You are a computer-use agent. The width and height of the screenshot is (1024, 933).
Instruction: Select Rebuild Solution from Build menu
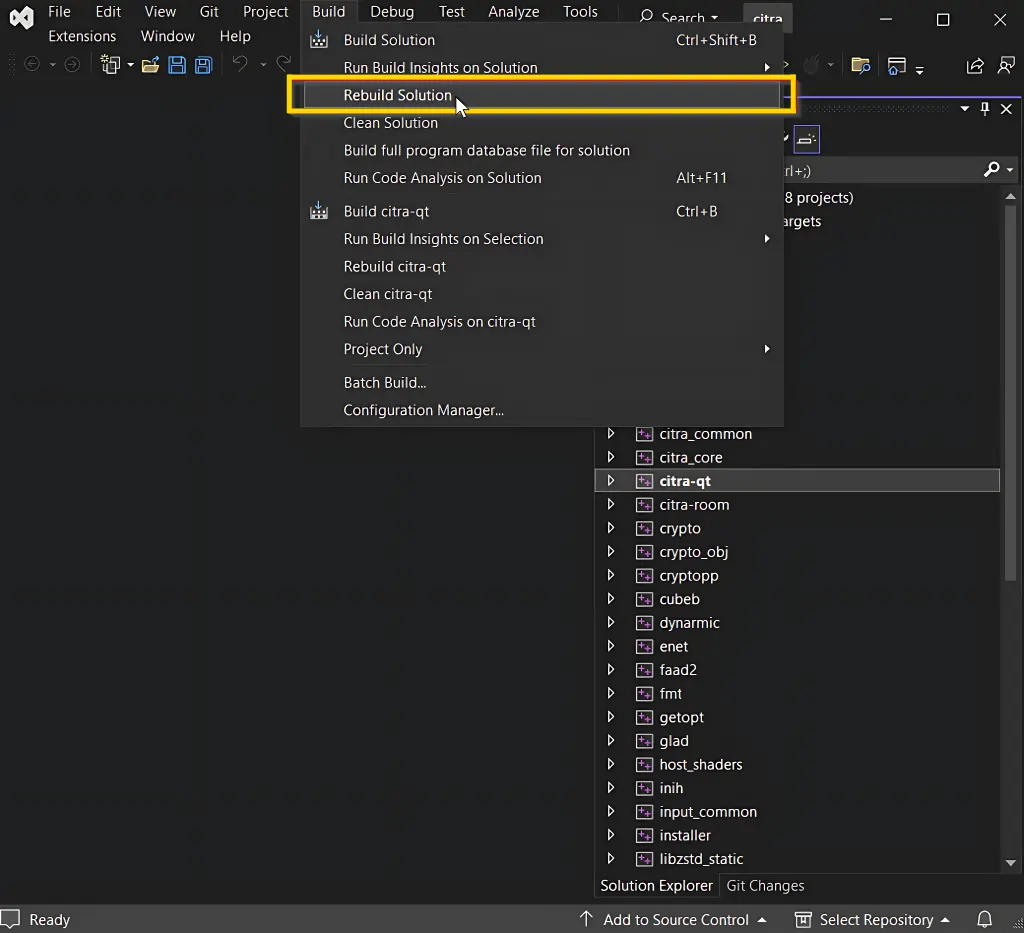coord(397,95)
